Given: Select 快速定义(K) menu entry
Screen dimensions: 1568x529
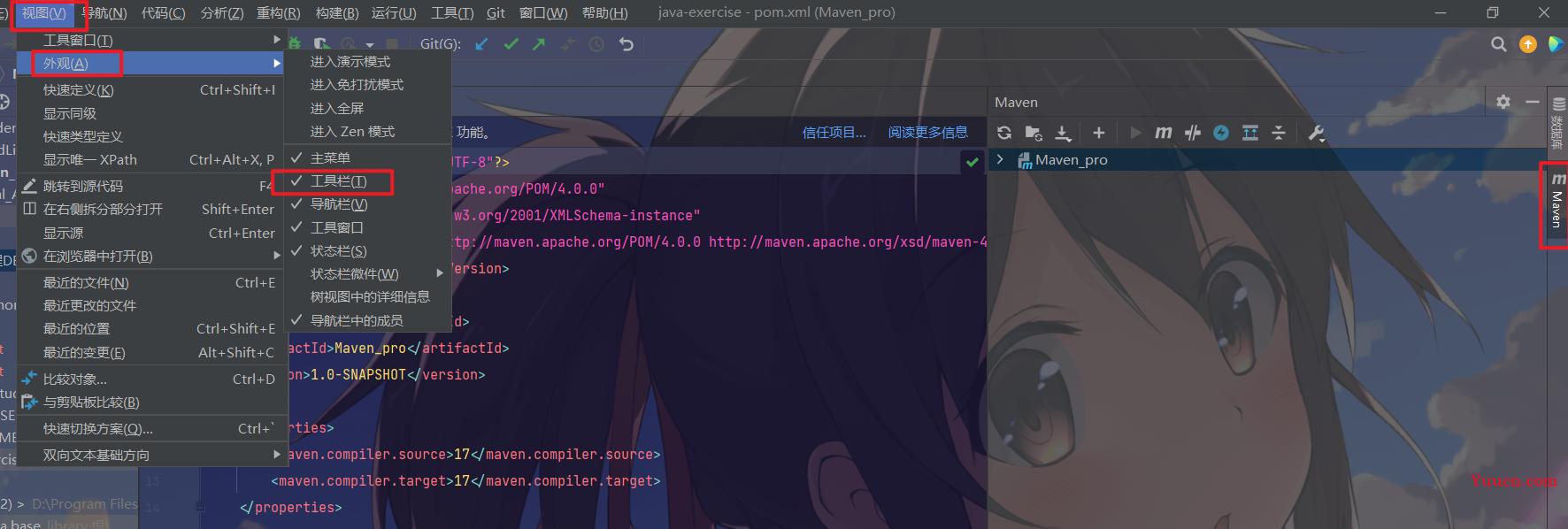Looking at the screenshot, I should coord(152,90).
